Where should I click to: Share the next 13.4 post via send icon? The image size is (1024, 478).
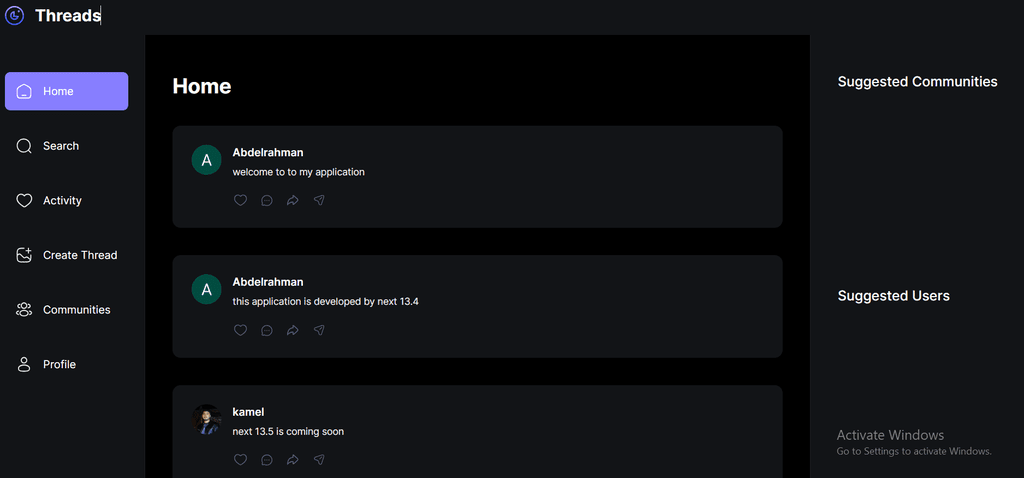pyautogui.click(x=319, y=330)
